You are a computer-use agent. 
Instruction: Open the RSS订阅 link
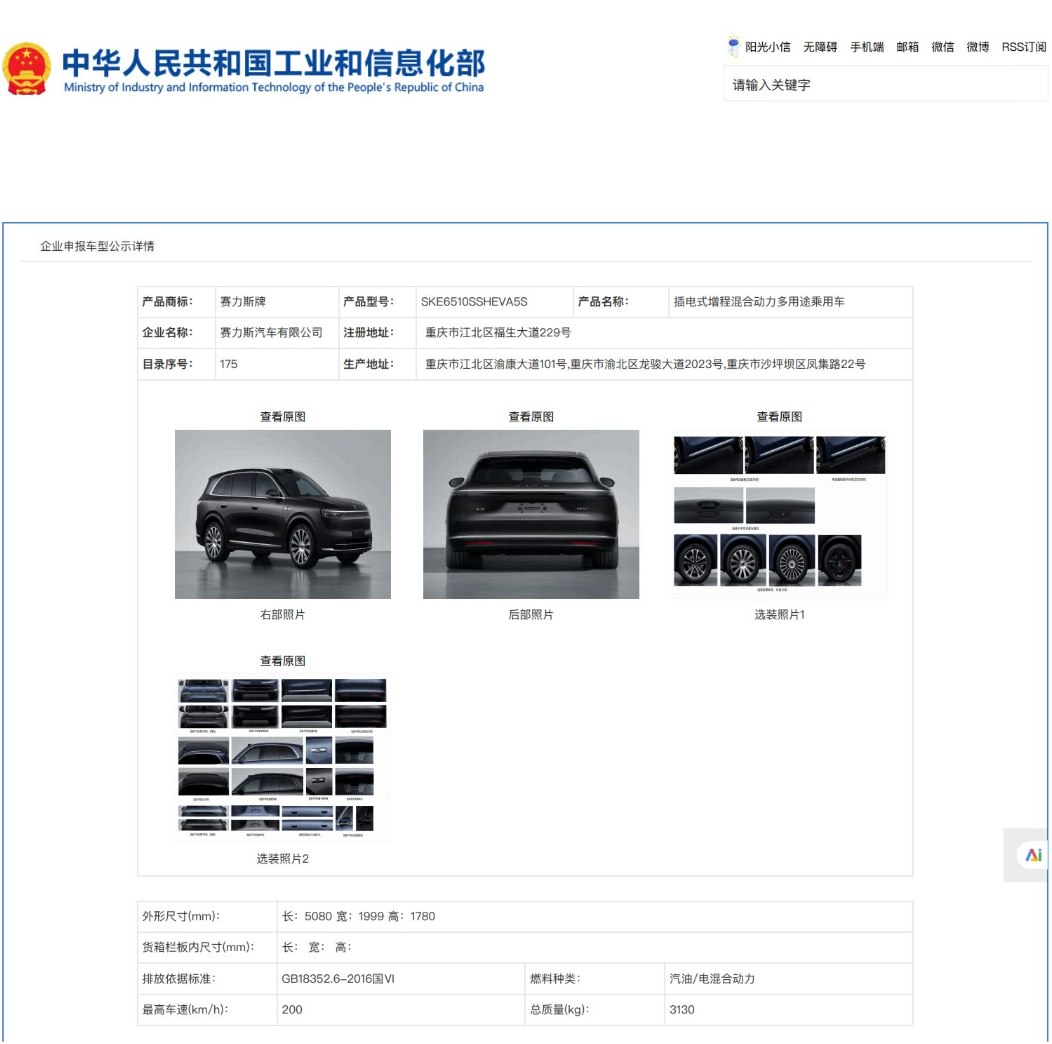[x=1024, y=47]
